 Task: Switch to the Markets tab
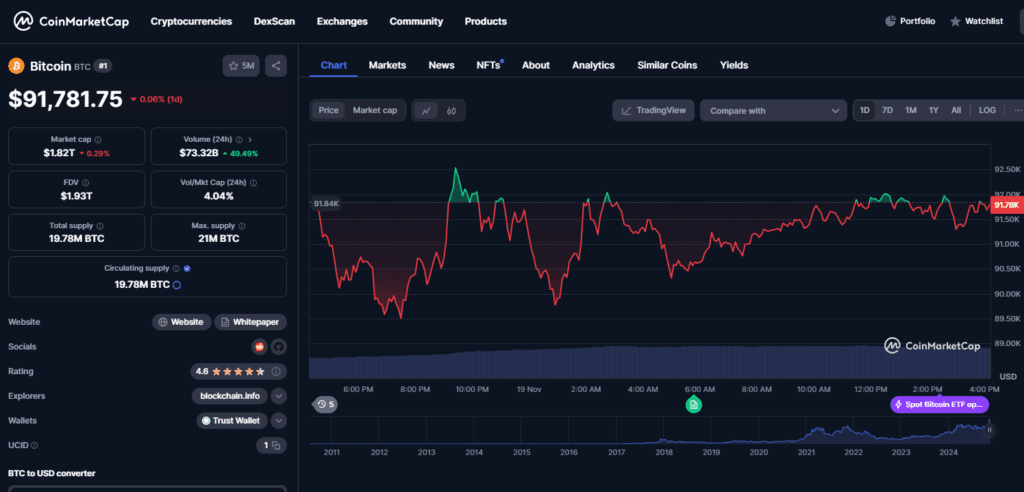387,65
